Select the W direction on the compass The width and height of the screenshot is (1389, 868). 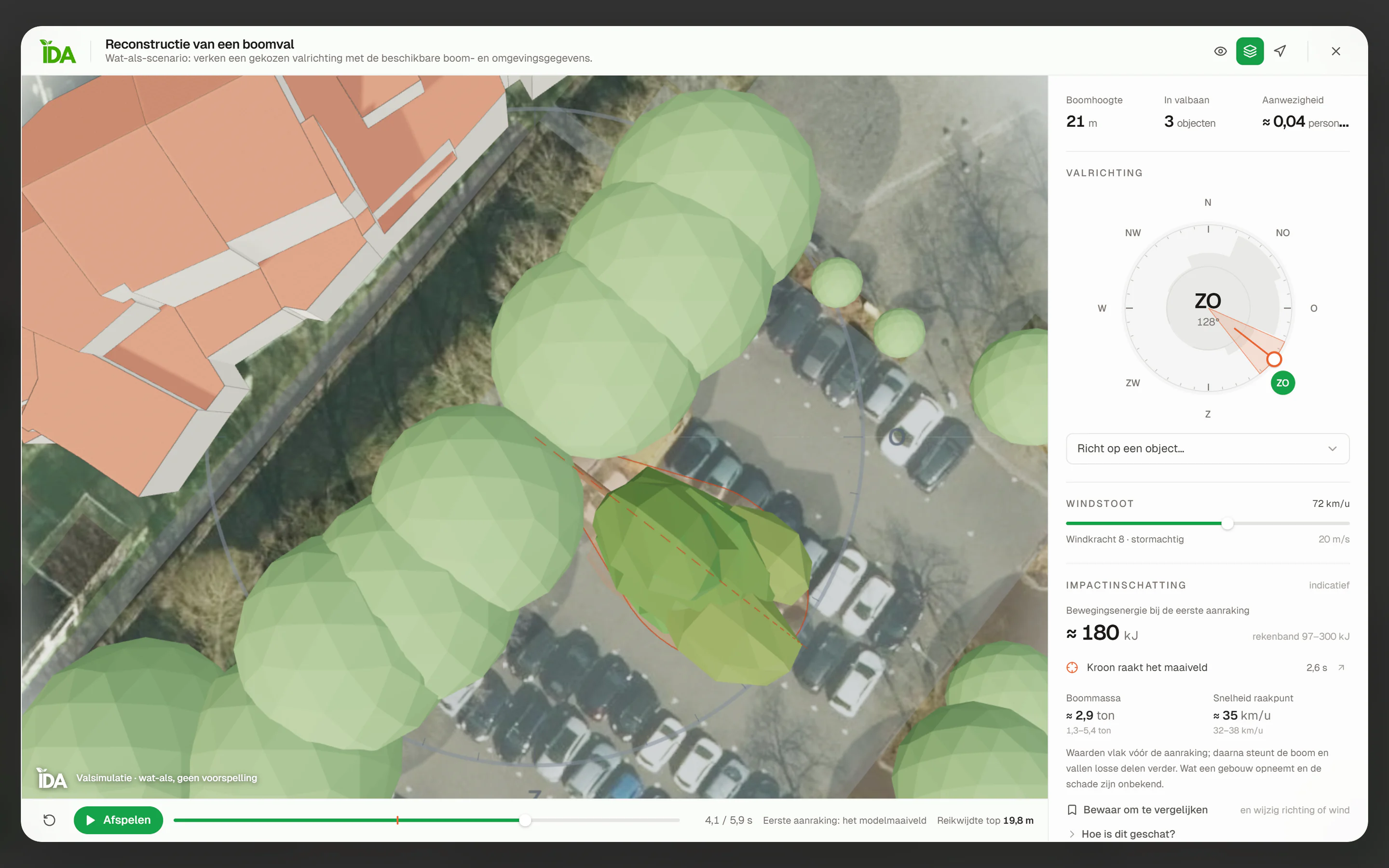click(x=1102, y=308)
